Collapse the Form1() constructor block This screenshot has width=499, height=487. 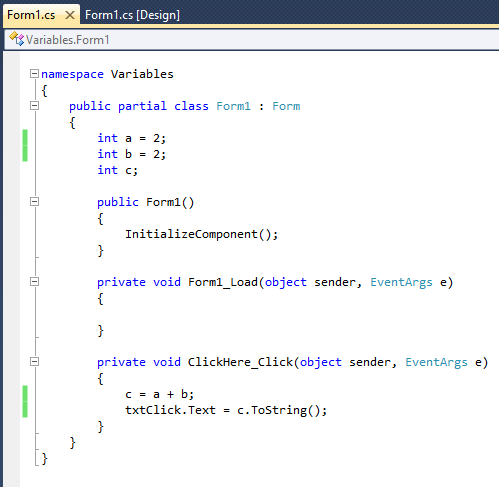click(34, 202)
